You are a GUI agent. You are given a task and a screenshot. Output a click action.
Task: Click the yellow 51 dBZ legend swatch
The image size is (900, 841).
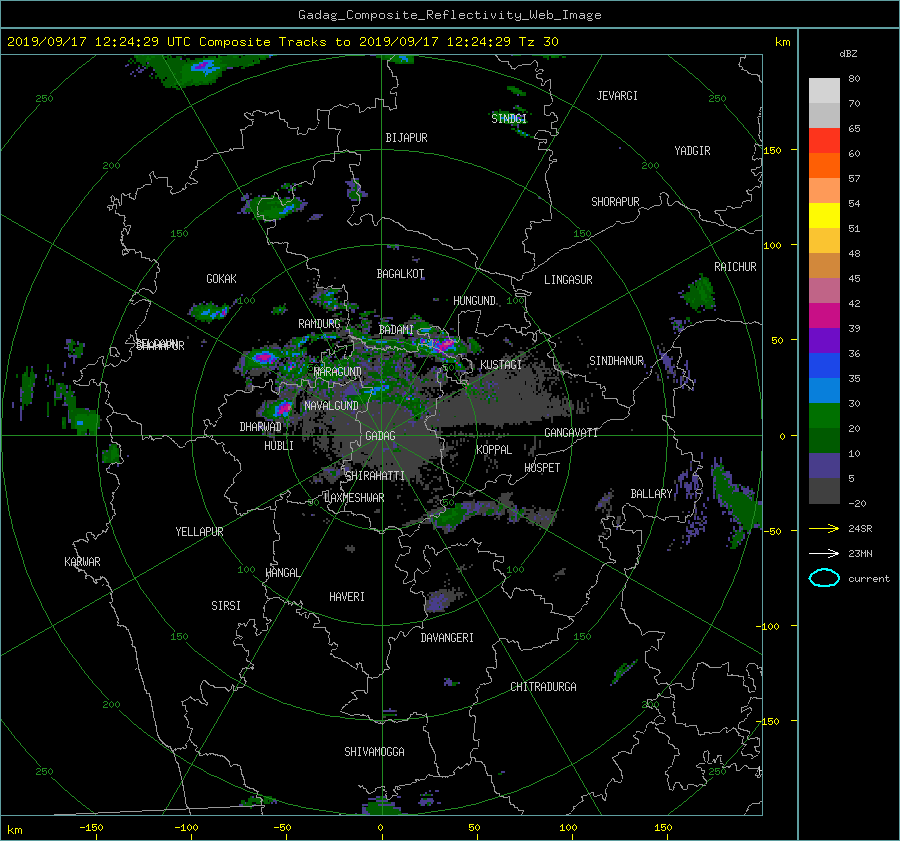[x=824, y=215]
